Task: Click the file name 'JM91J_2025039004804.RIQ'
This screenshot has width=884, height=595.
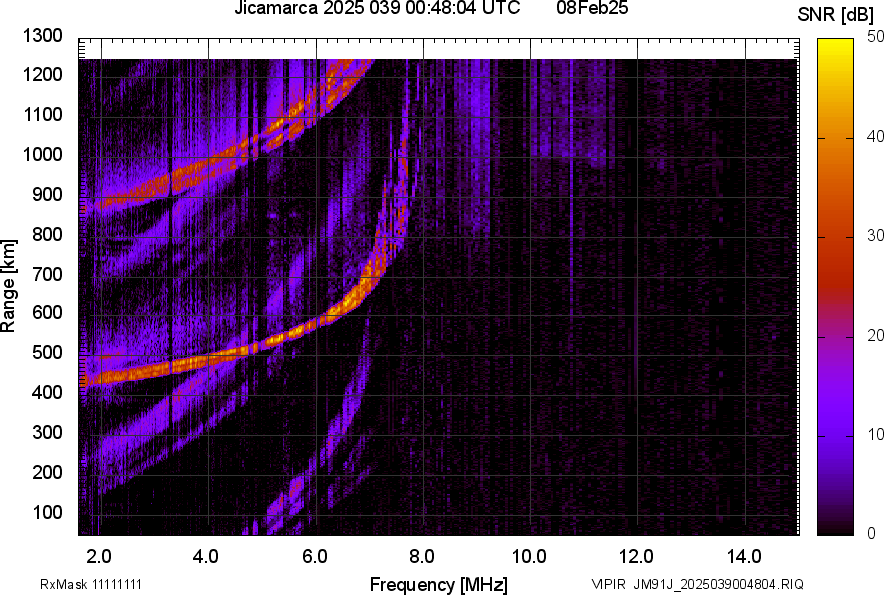Action: pos(718,584)
